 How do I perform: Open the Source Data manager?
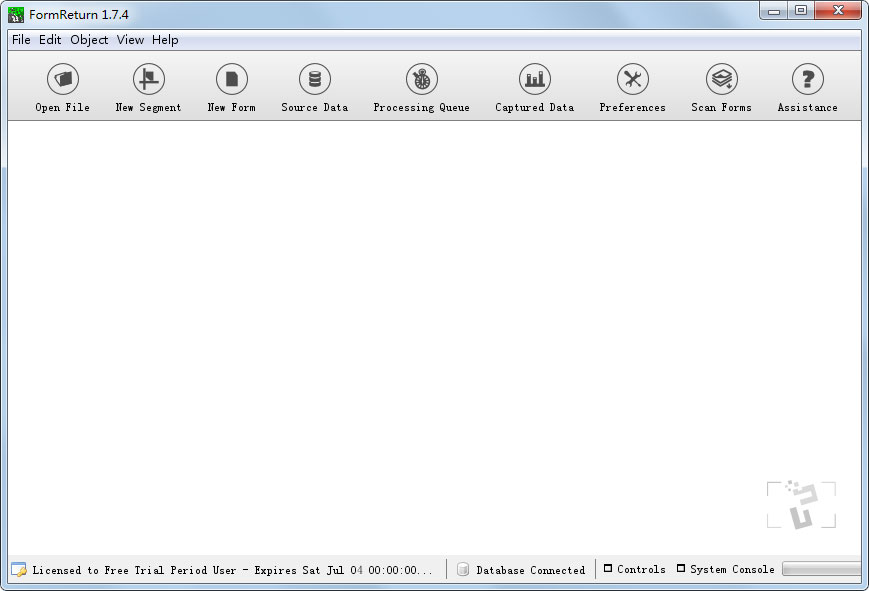click(x=315, y=79)
